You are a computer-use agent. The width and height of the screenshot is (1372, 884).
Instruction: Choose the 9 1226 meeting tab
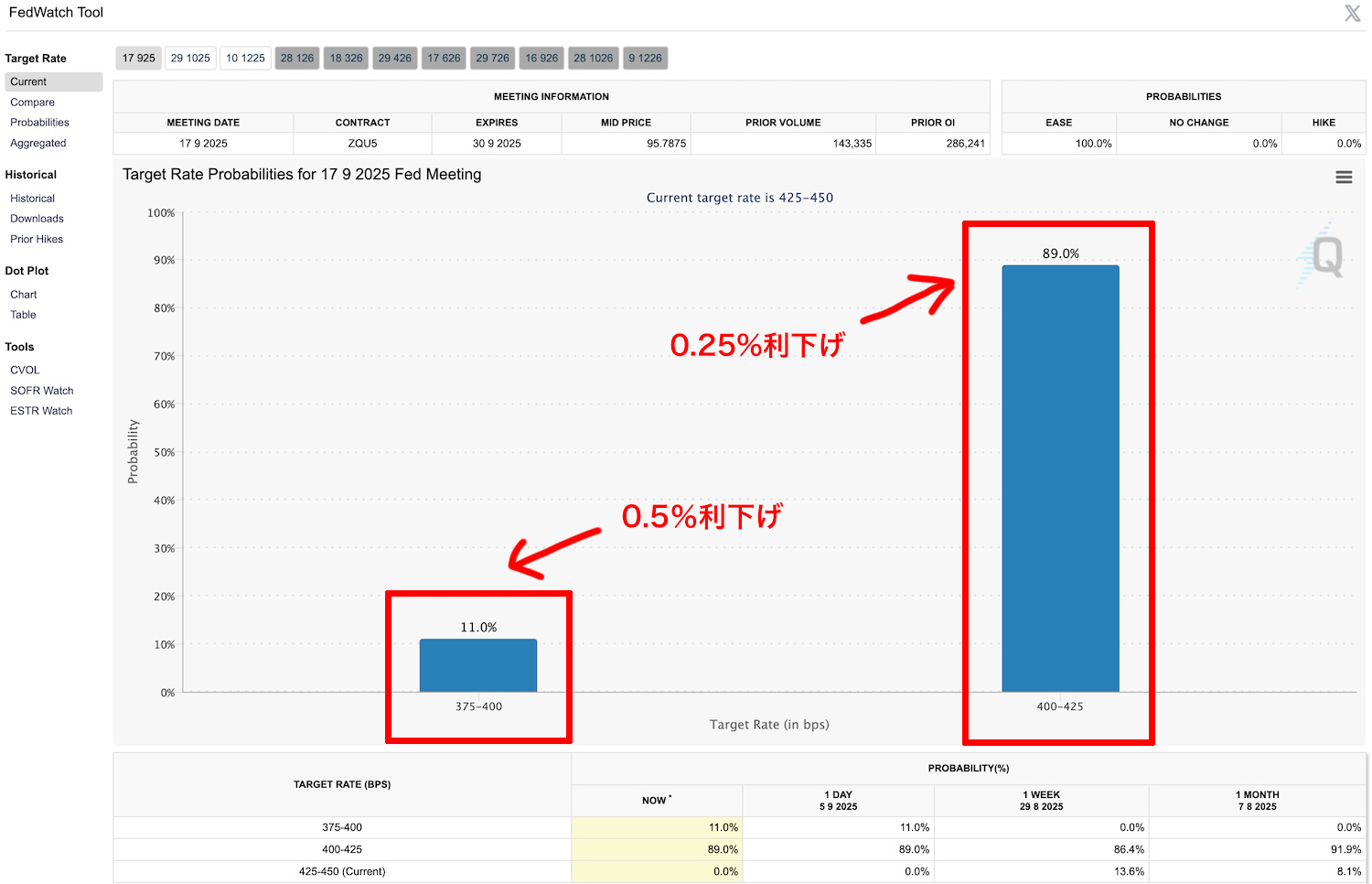[x=645, y=59]
